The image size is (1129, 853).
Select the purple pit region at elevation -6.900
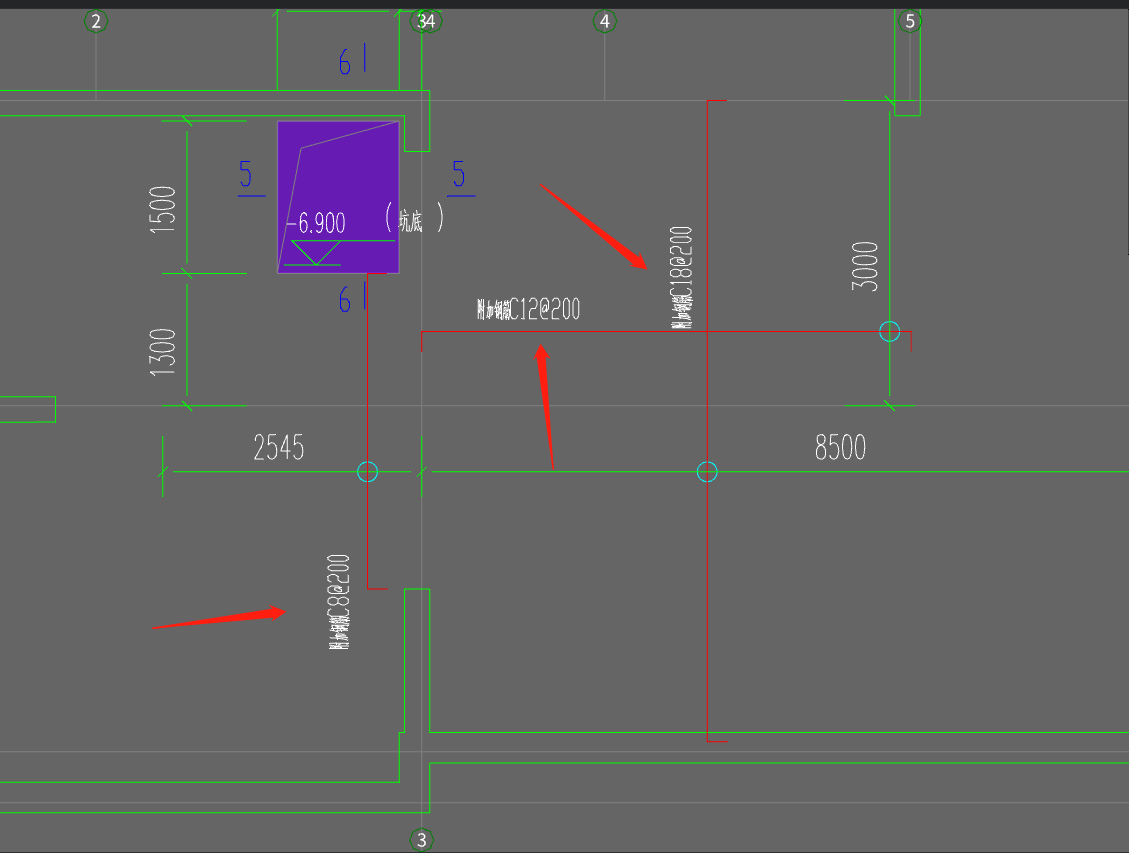coord(338,197)
